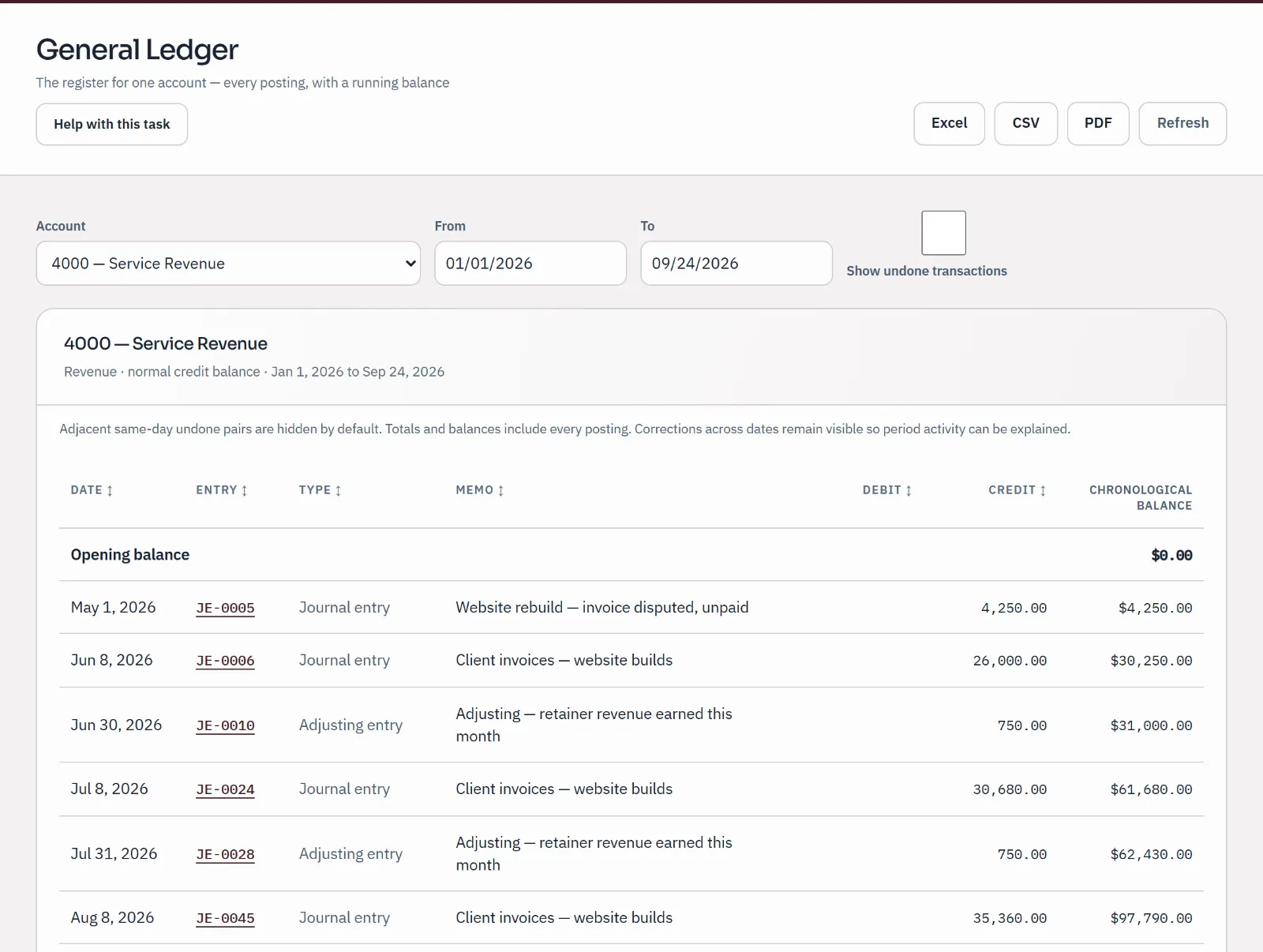
Task: Open journal entry JE-0006
Action: [225, 661]
